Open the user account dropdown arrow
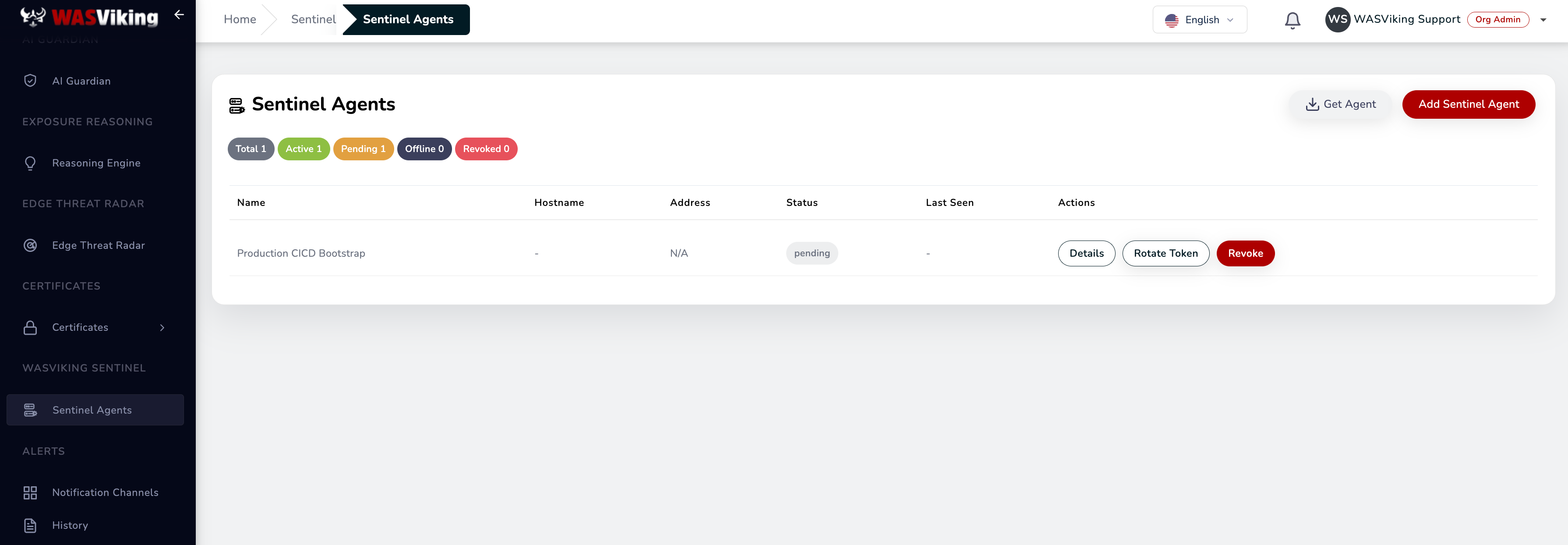 click(1543, 20)
